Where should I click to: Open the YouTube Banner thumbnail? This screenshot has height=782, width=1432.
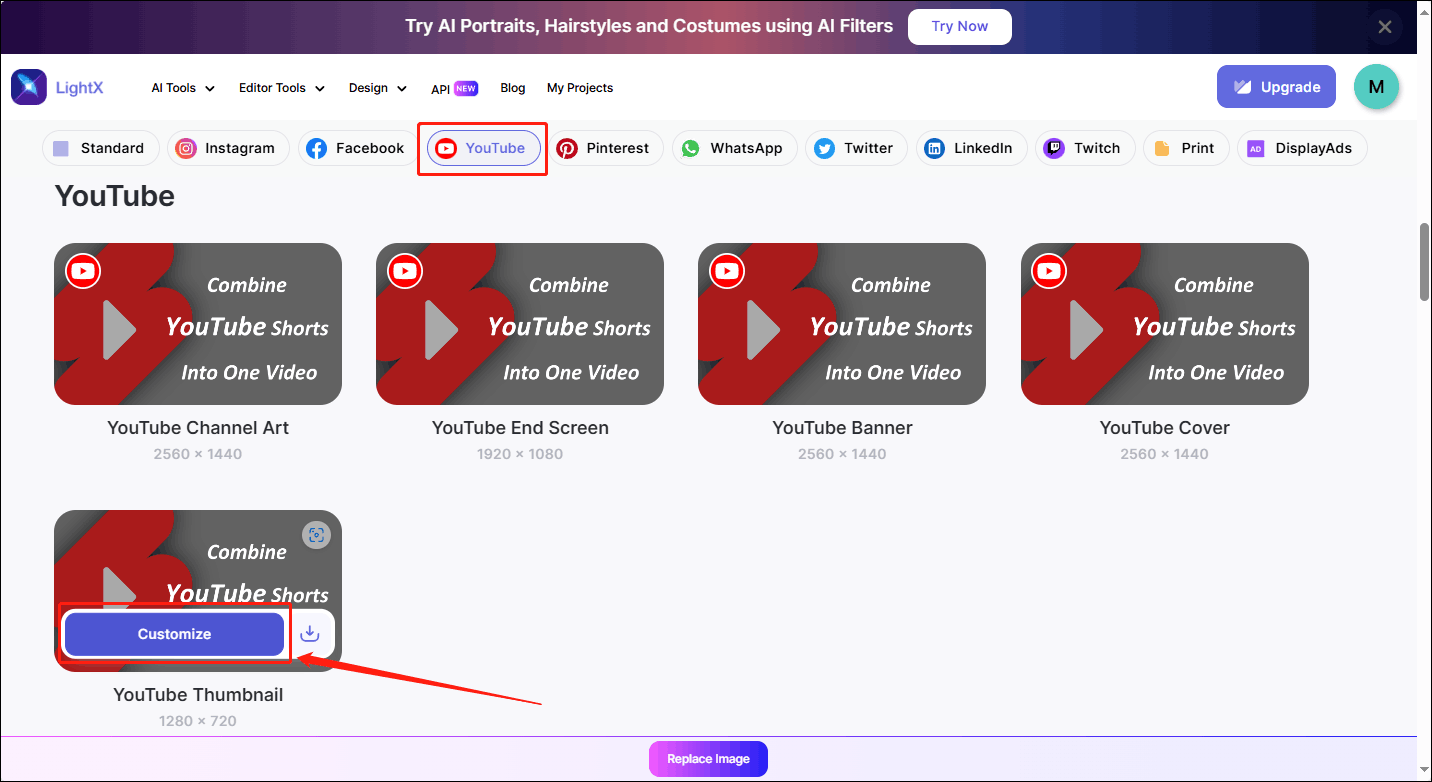point(842,324)
